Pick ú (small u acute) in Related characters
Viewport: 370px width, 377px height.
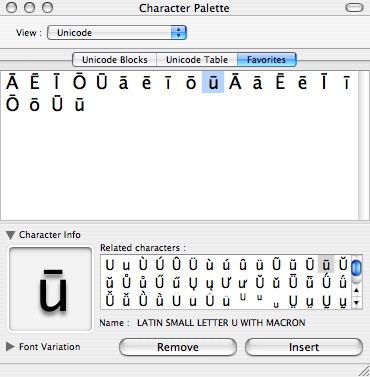[x=226, y=265]
